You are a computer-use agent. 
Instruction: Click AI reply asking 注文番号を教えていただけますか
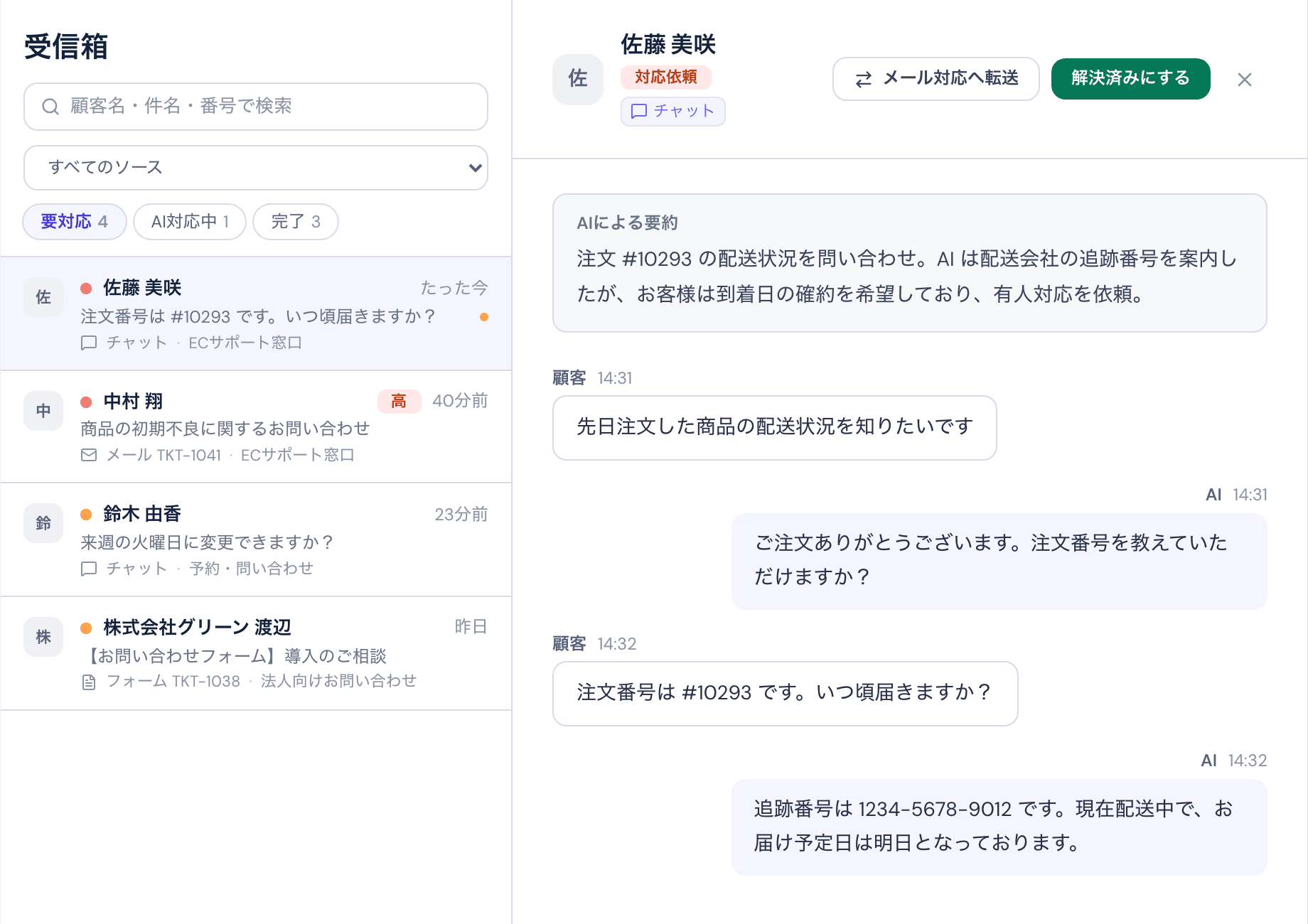point(999,562)
